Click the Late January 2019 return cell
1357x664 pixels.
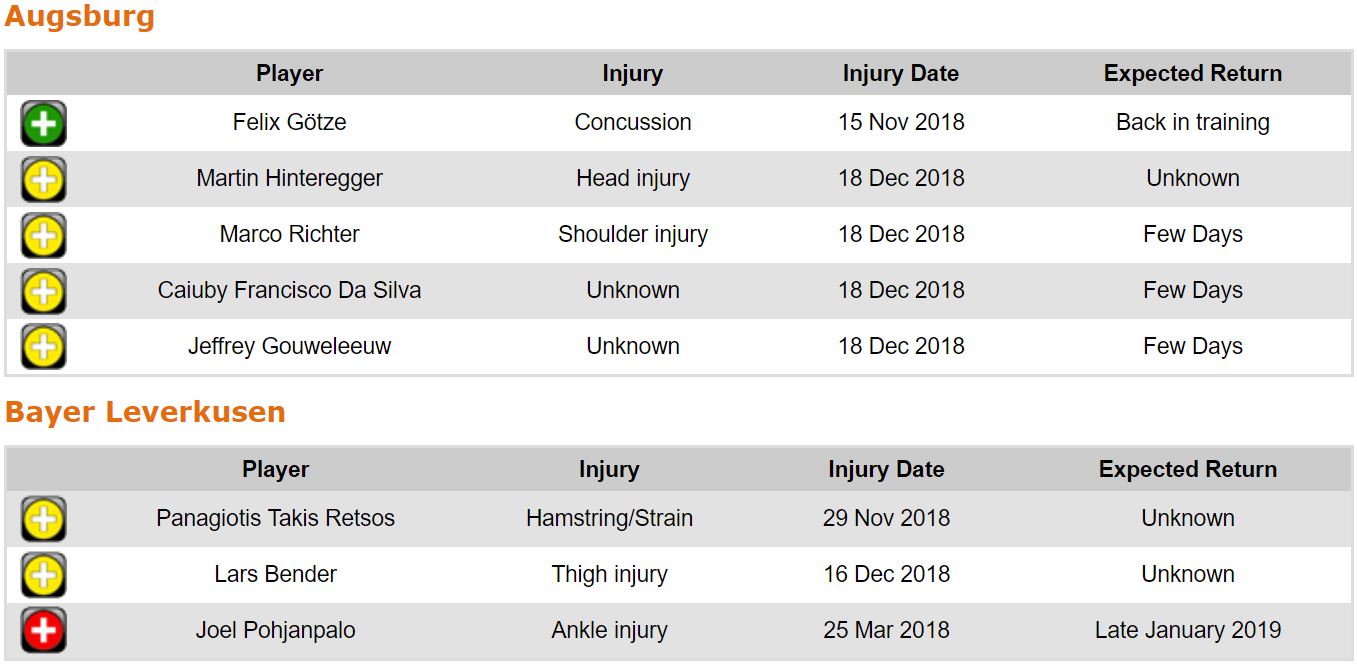tap(1187, 630)
